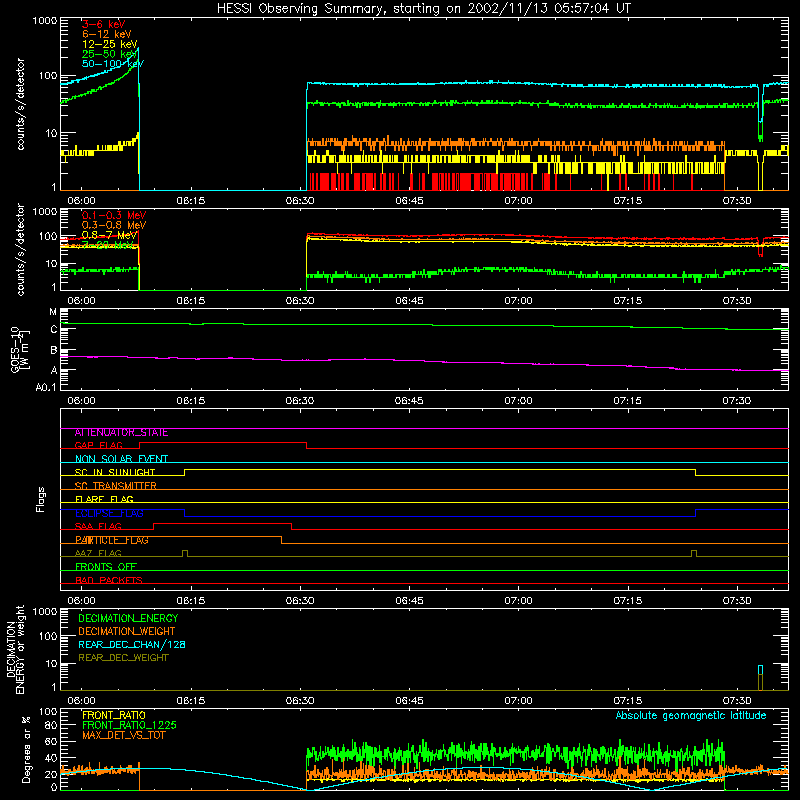Viewport: 800px width, 800px height.
Task: Select the AAZ_FLAG label
Action: (98, 553)
